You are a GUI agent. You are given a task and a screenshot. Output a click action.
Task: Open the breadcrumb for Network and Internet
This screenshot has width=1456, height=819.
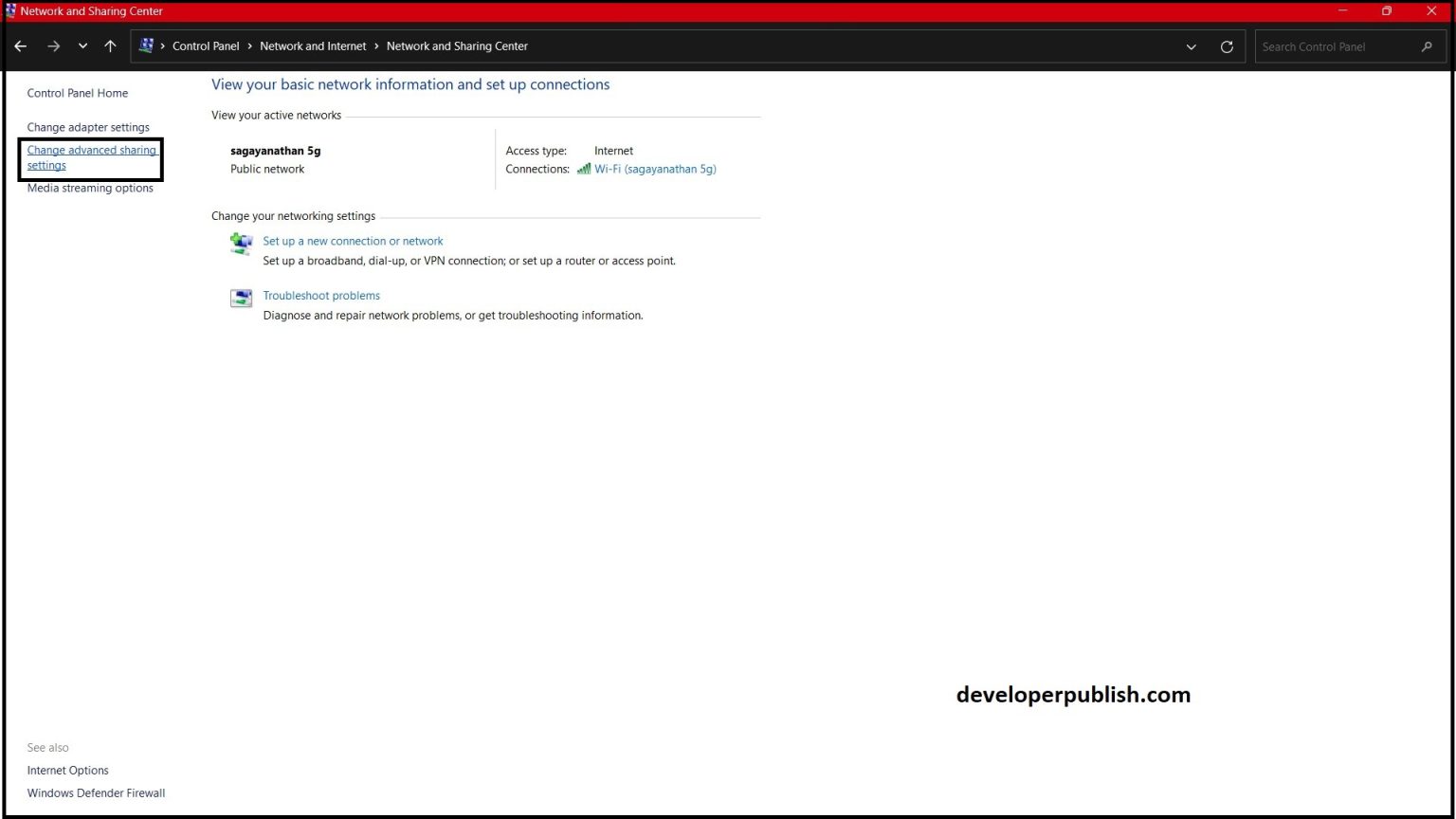point(313,45)
